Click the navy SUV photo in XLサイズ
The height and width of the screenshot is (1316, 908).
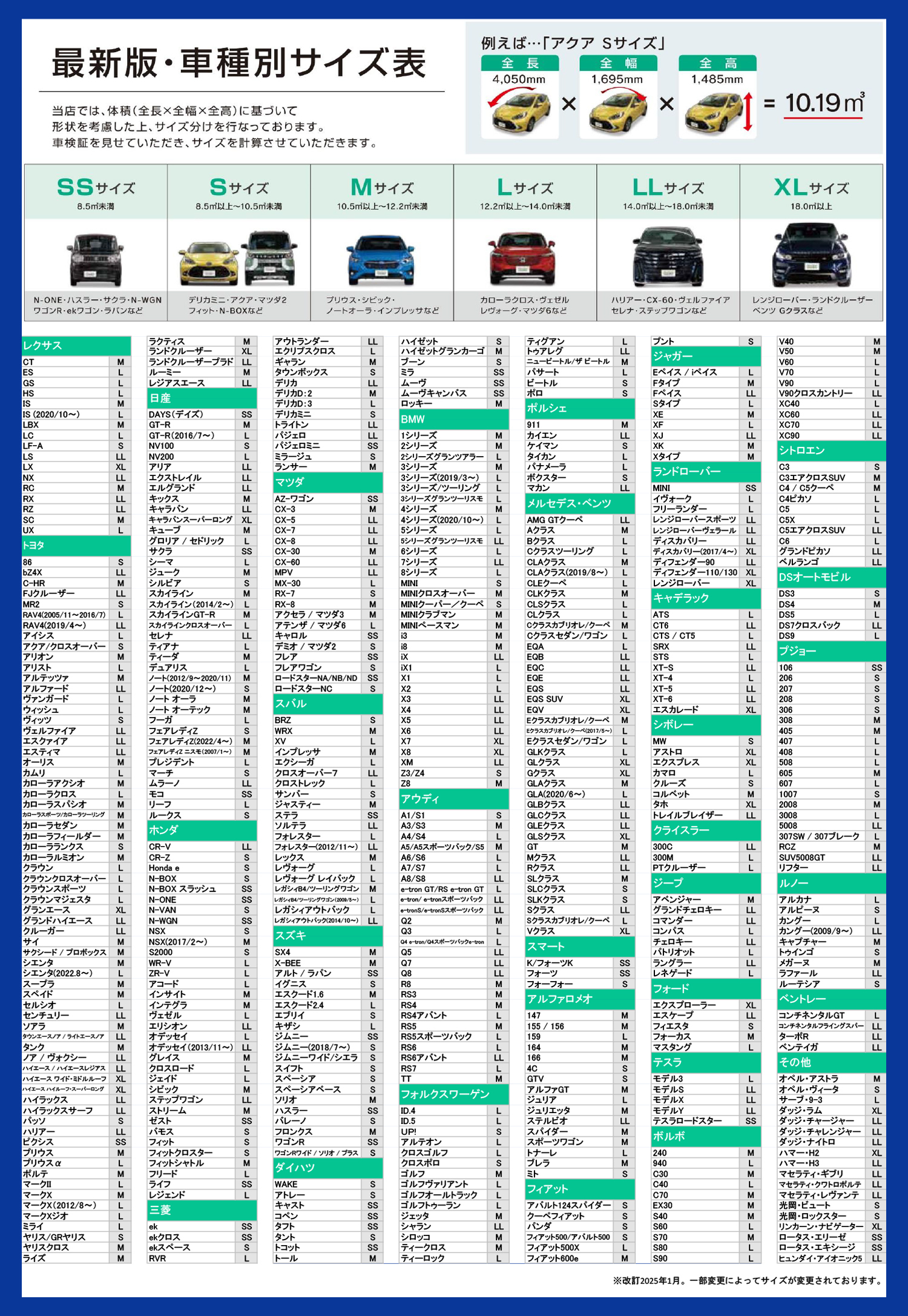point(811,256)
